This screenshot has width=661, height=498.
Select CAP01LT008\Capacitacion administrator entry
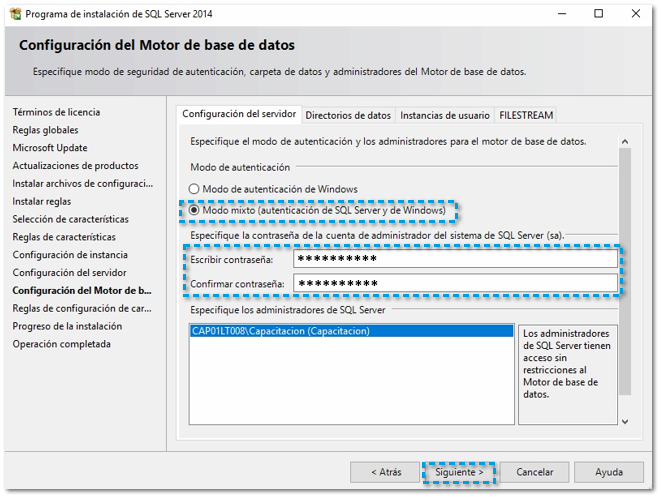tap(352, 331)
